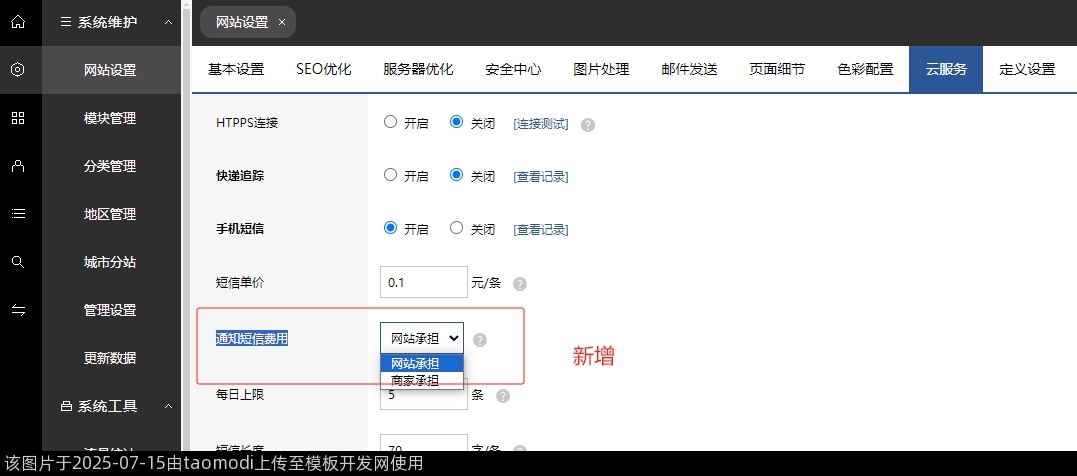Click the search magnifier icon in the sidebar
The height and width of the screenshot is (476, 1077).
(17, 262)
